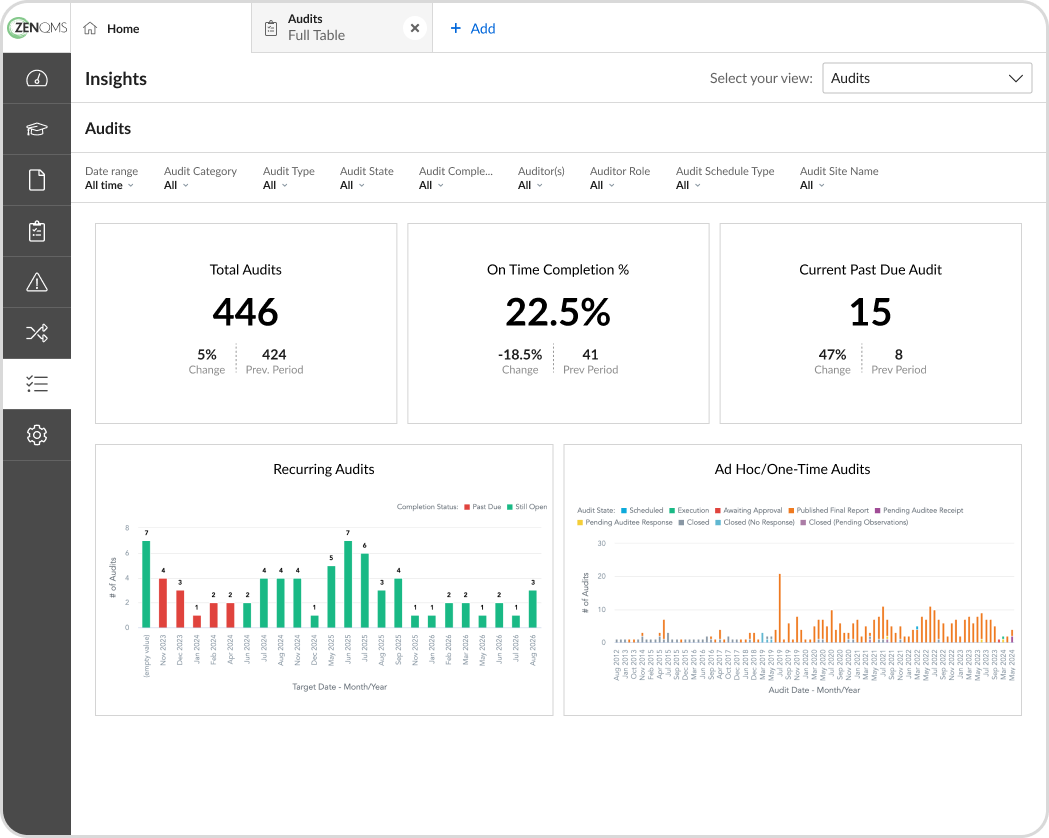
Task: Click the highlighted checklist insights icon
Action: [36, 383]
